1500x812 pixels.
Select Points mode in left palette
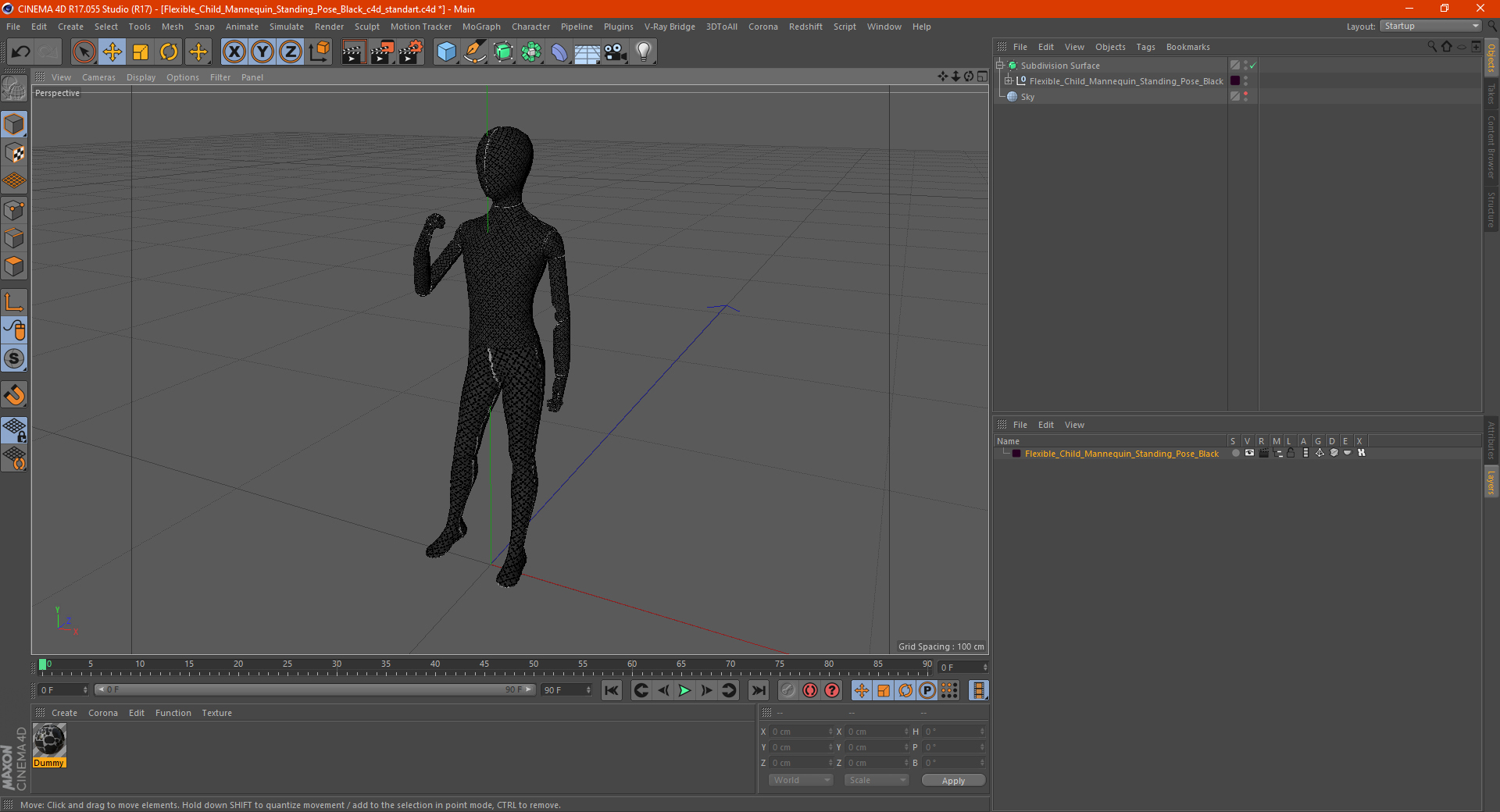click(x=14, y=210)
